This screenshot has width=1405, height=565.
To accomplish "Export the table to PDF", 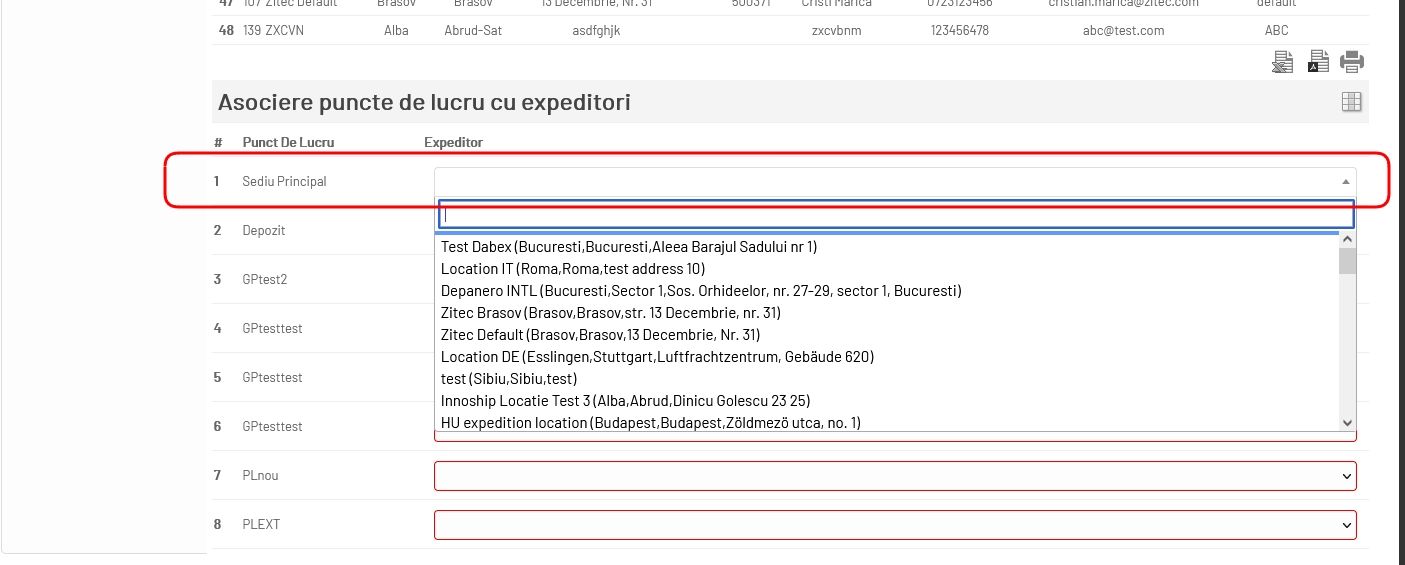I will pyautogui.click(x=1318, y=62).
